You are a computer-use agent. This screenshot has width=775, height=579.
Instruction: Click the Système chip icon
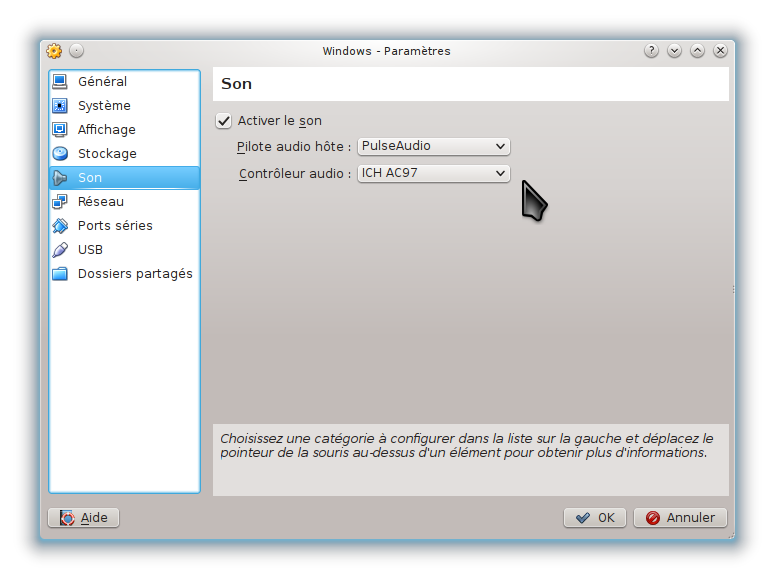(60, 105)
